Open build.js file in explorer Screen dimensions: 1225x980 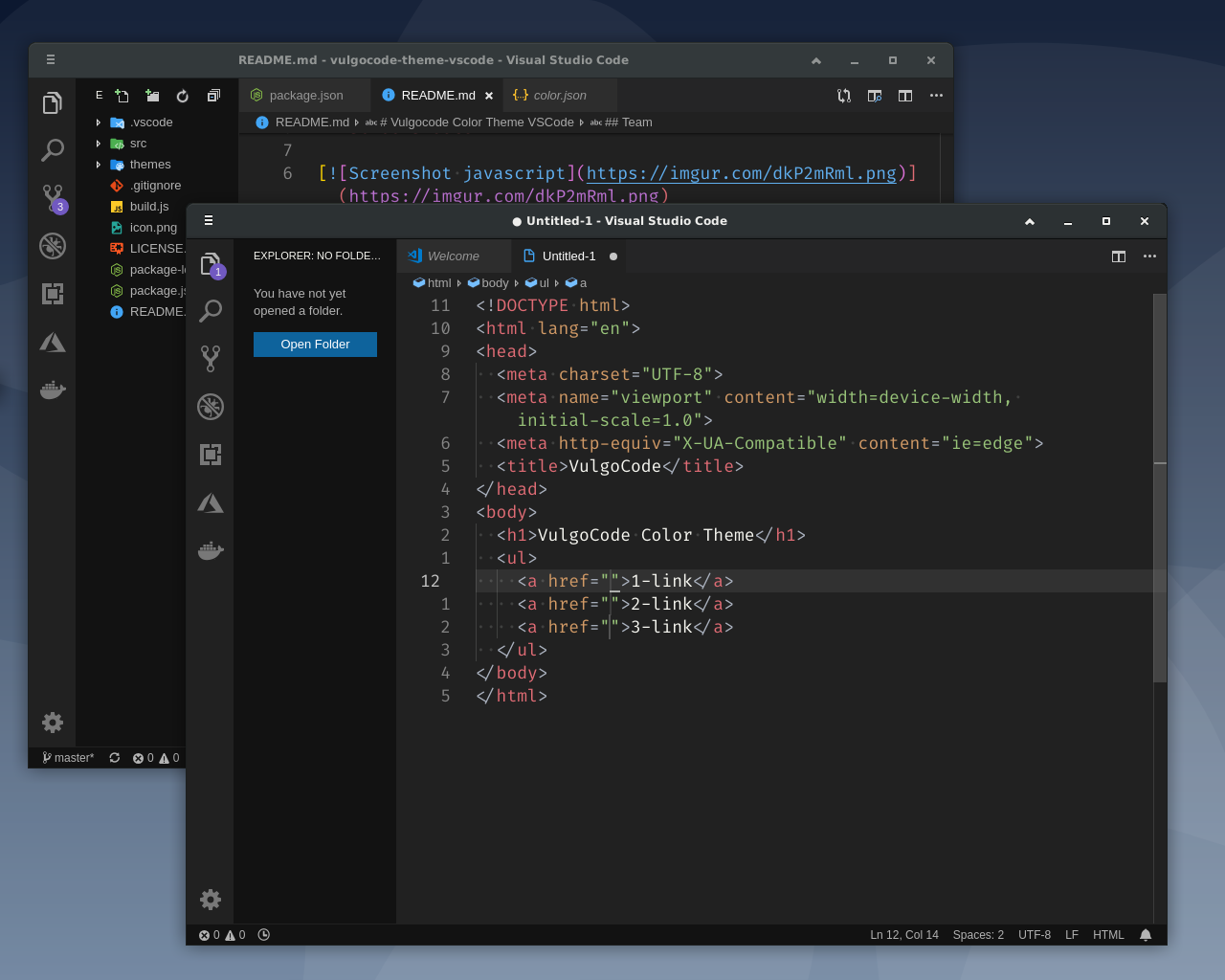[x=148, y=207]
